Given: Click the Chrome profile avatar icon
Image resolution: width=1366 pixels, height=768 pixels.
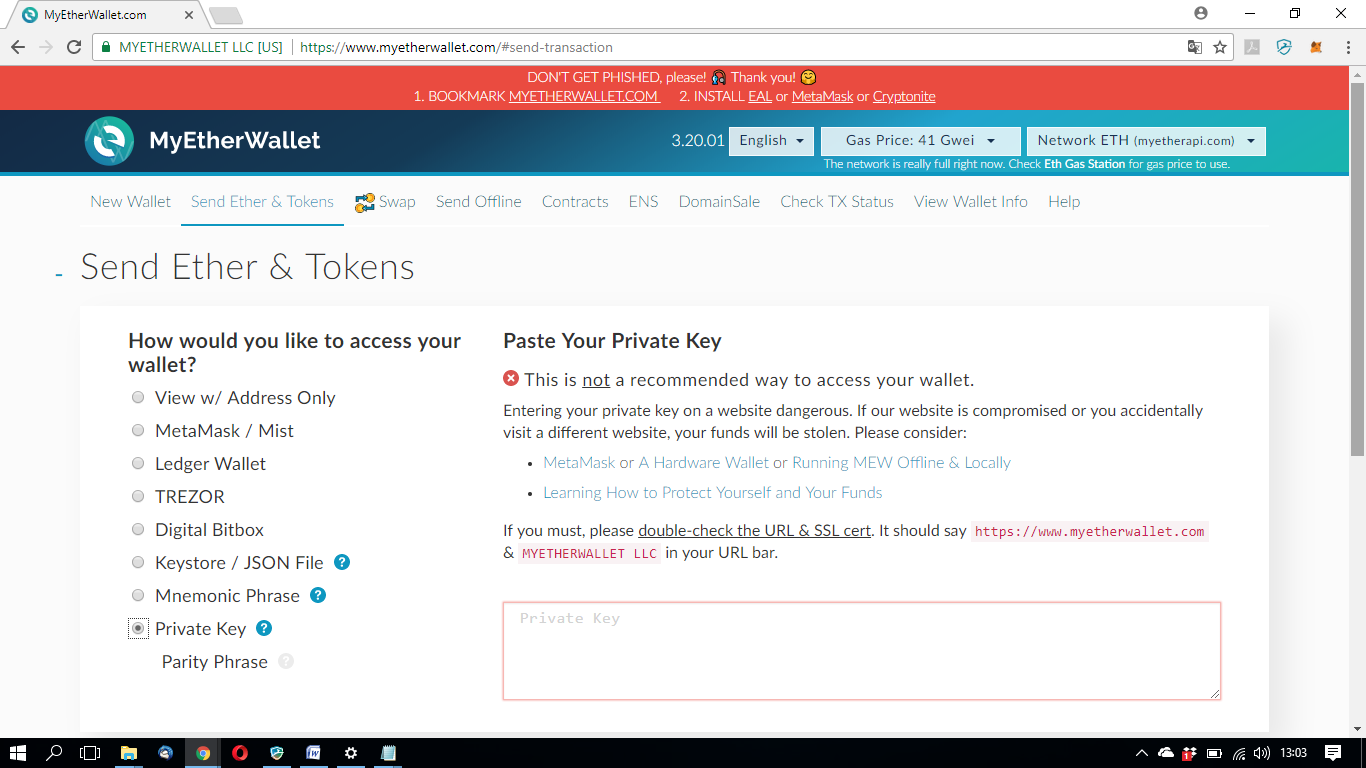Looking at the screenshot, I should [x=1201, y=13].
